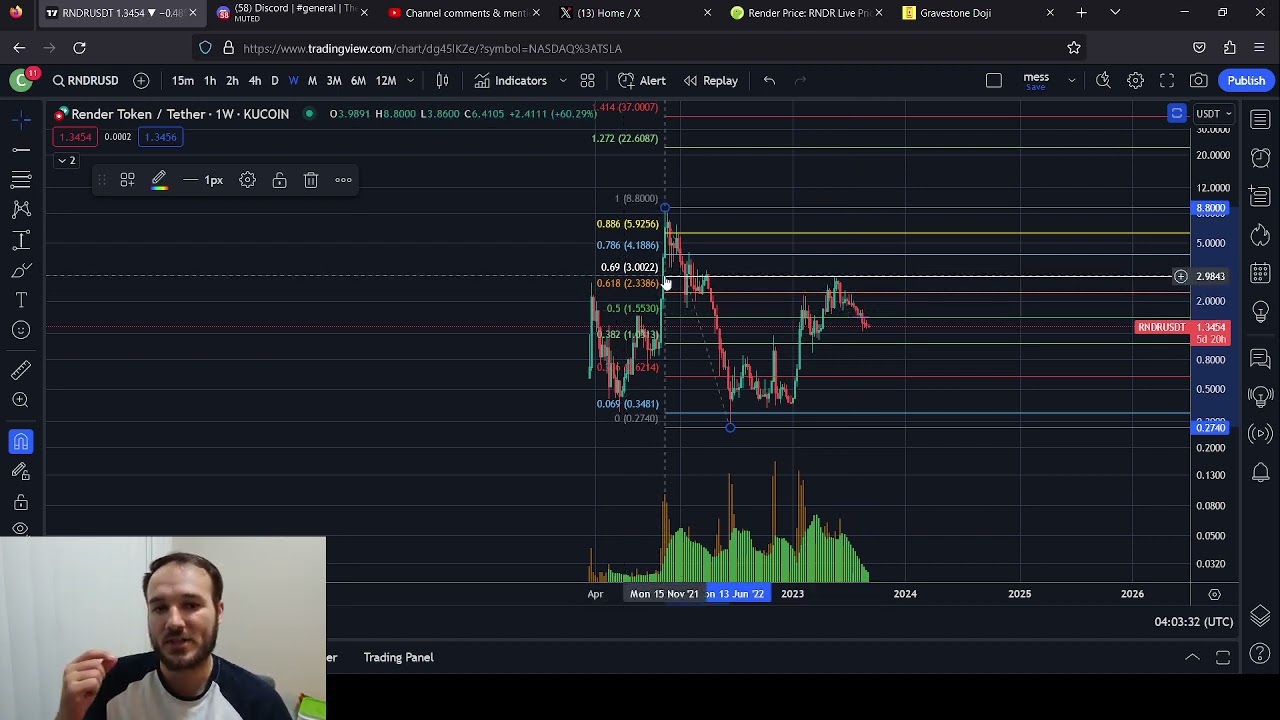Open the hotlists flame icon in right sidebar
The width and height of the screenshot is (1280, 720).
click(1260, 235)
